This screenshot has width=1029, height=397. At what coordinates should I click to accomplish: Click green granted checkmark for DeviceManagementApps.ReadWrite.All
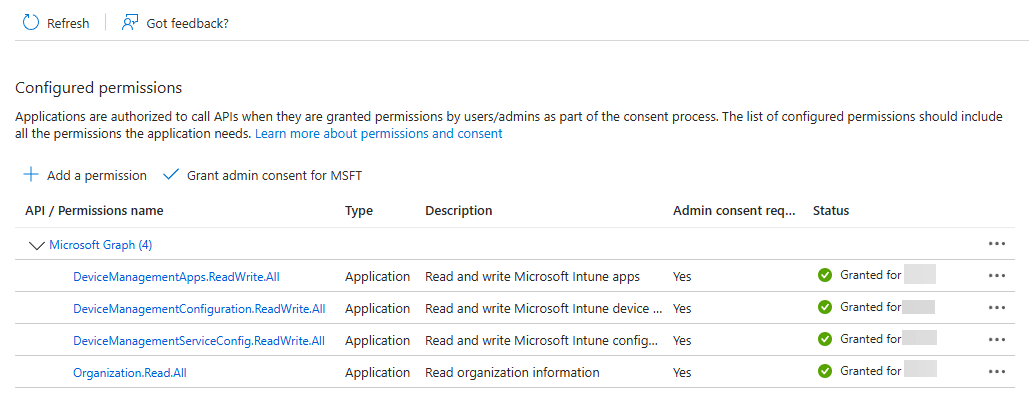[825, 276]
